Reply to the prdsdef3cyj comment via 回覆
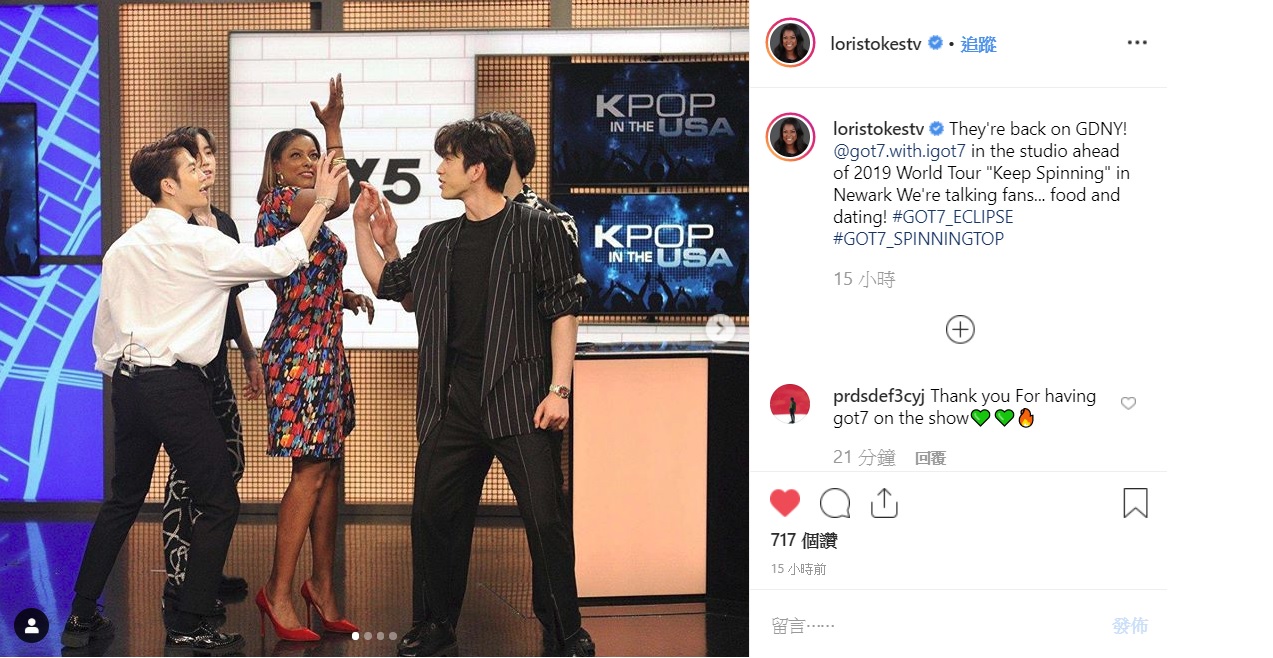Image resolution: width=1273 pixels, height=658 pixels. pyautogui.click(x=930, y=458)
